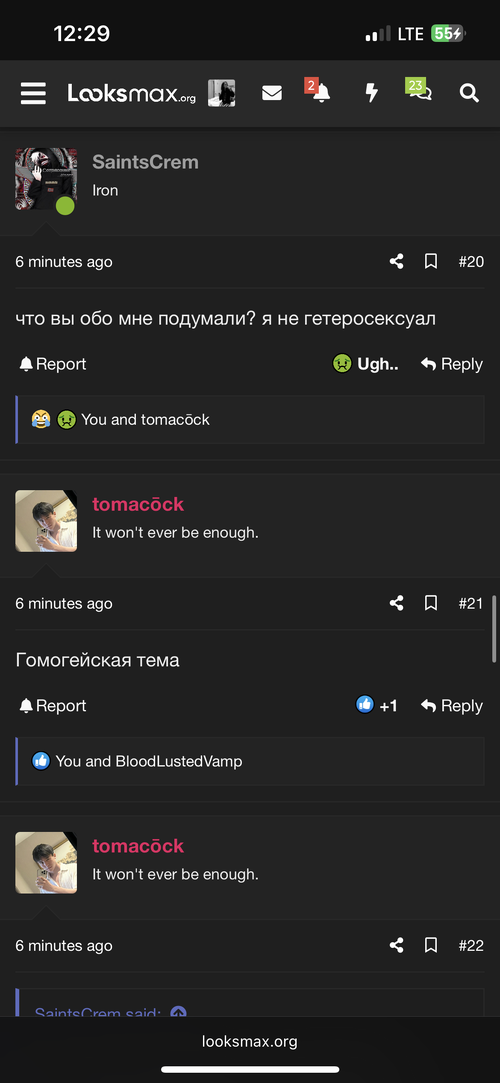Share post #20 via share icon
Viewport: 500px width, 1083px height.
(x=396, y=262)
